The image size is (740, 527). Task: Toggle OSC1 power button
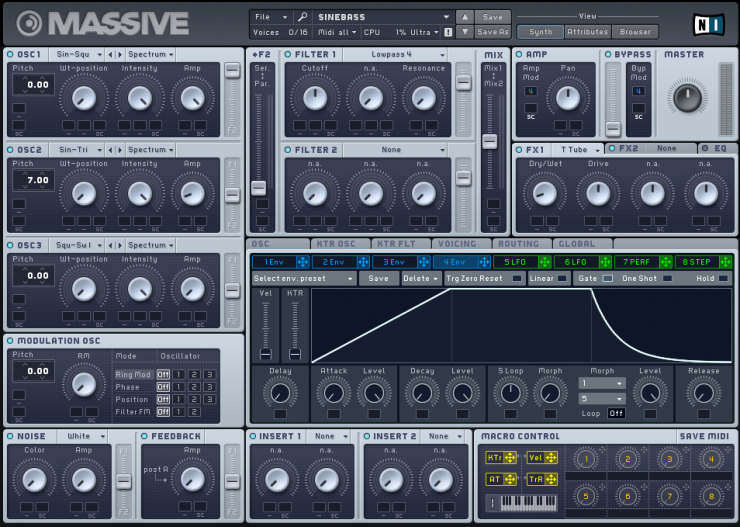(10, 55)
